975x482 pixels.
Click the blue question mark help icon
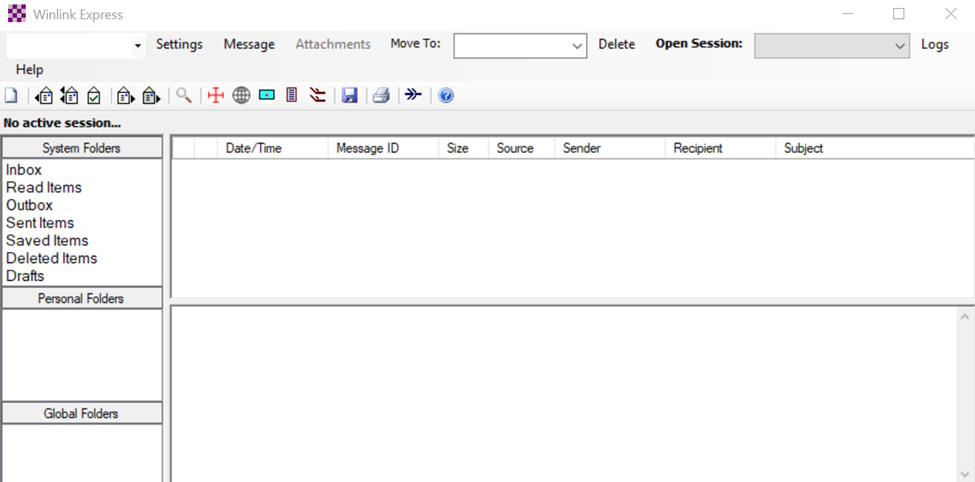coord(446,96)
